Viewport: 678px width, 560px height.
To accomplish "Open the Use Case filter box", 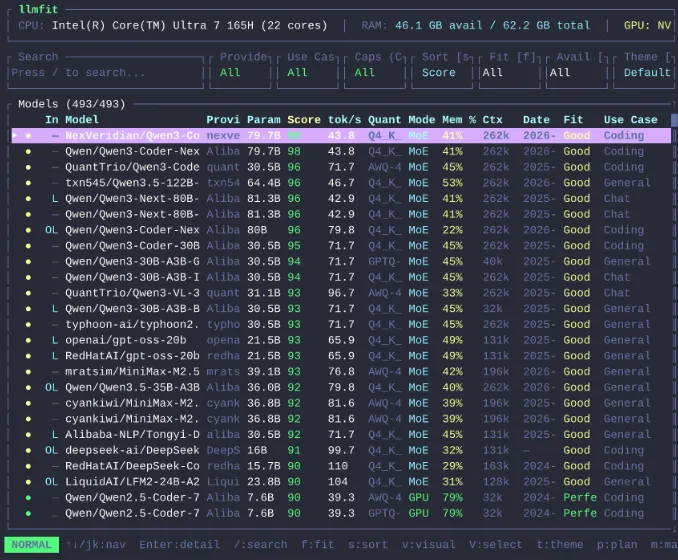I will pos(307,72).
